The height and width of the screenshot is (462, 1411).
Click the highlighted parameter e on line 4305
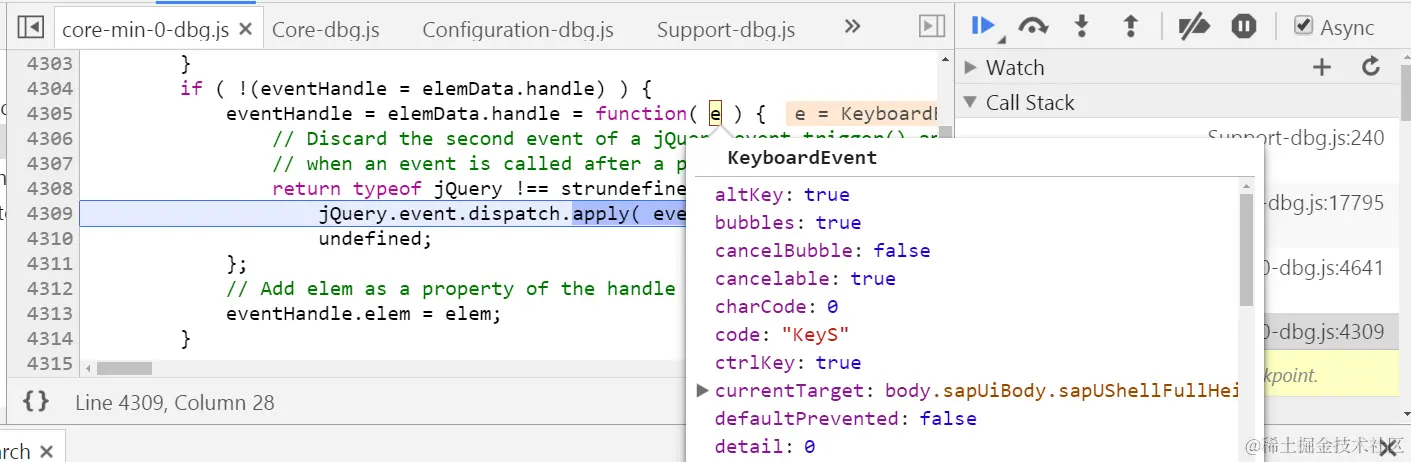[715, 113]
